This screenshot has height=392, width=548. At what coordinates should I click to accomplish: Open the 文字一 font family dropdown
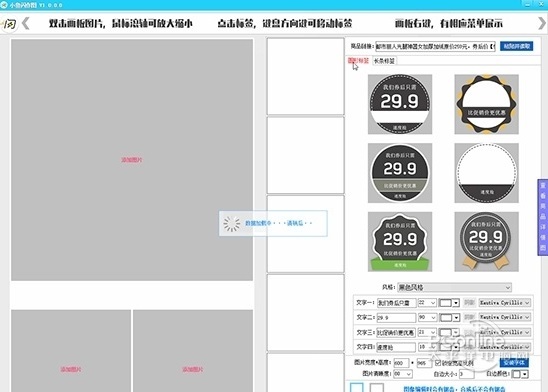coord(505,303)
